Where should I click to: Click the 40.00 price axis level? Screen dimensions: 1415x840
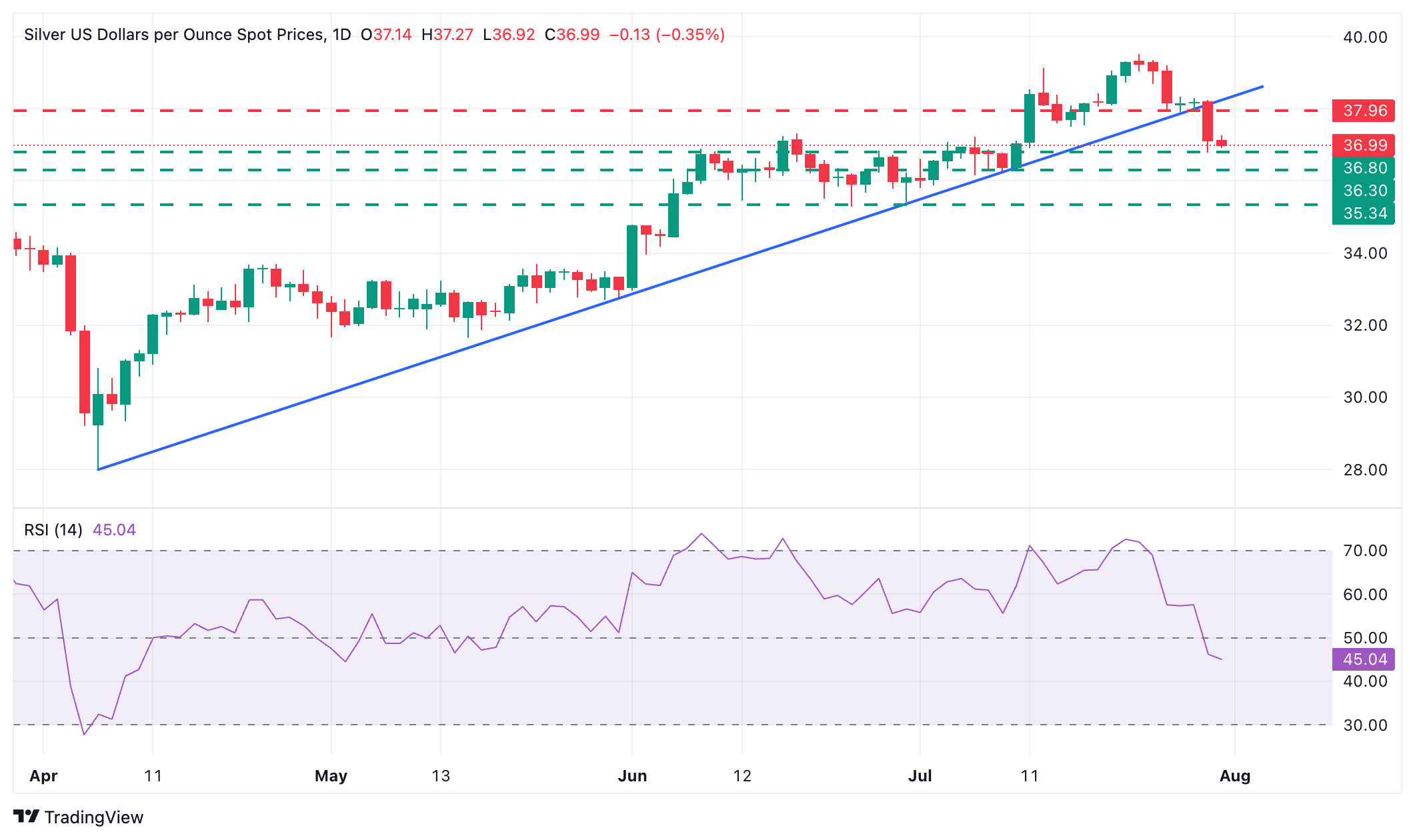point(1365,37)
